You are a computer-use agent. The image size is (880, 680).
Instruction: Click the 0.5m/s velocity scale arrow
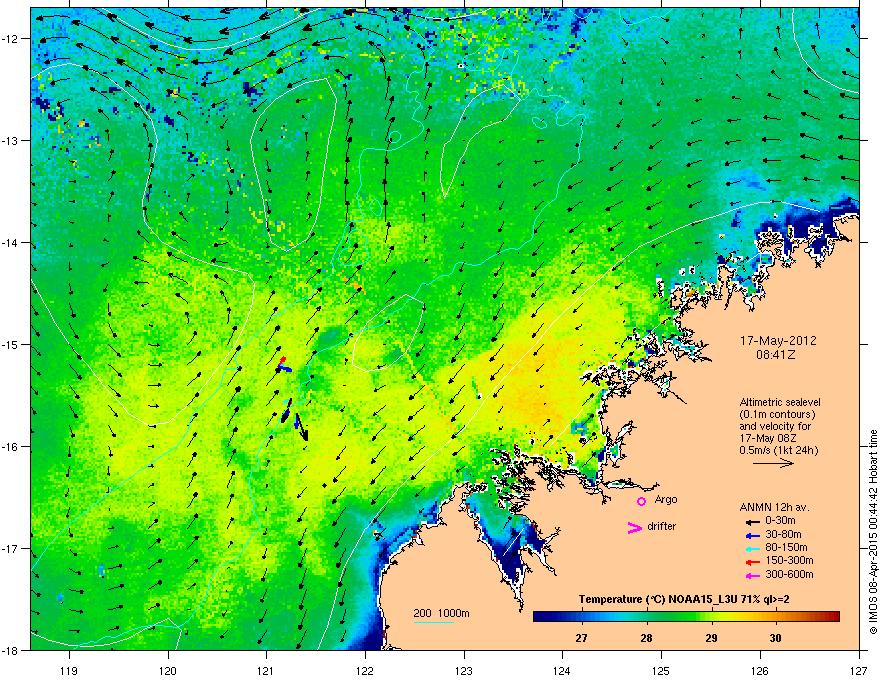click(773, 463)
